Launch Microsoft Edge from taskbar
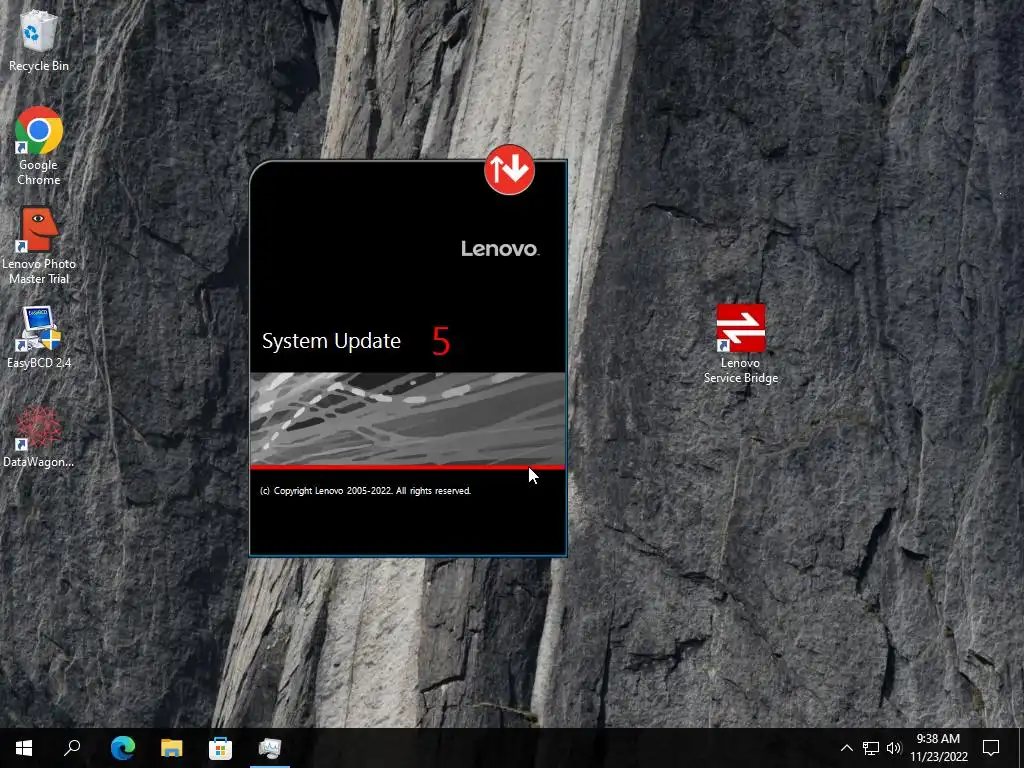Viewport: 1024px width, 768px height. [x=123, y=748]
